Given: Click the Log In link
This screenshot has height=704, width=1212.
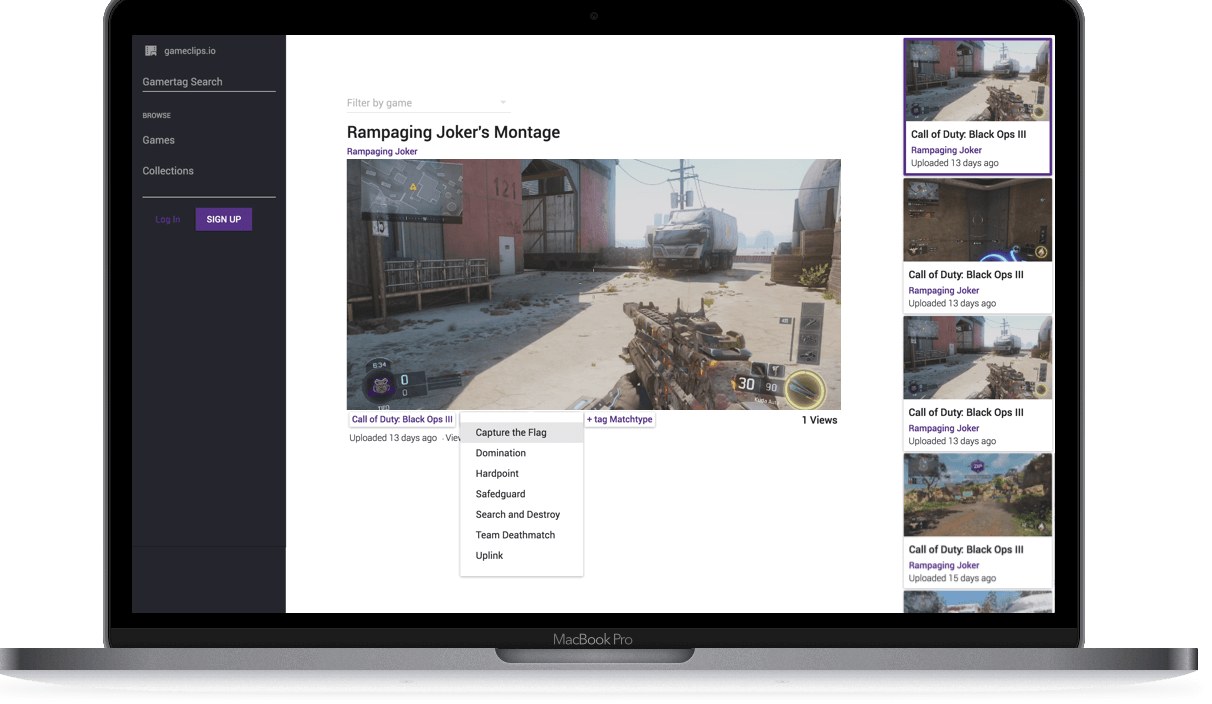Looking at the screenshot, I should [168, 219].
